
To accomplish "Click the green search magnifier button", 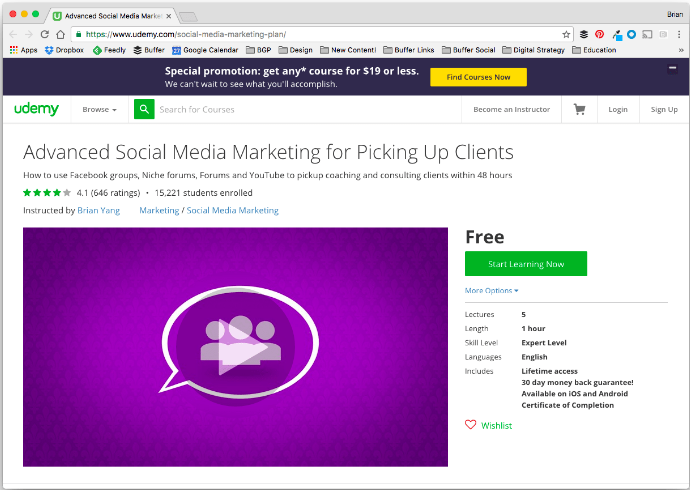I will pyautogui.click(x=144, y=109).
